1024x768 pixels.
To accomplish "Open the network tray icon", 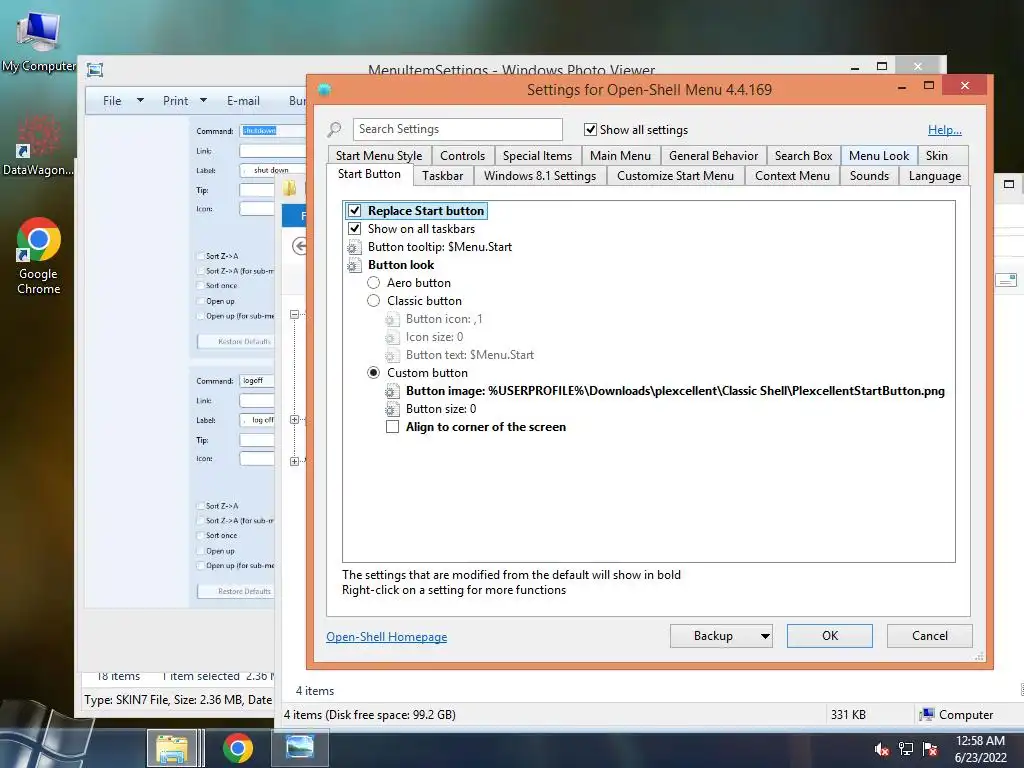I will [x=906, y=749].
